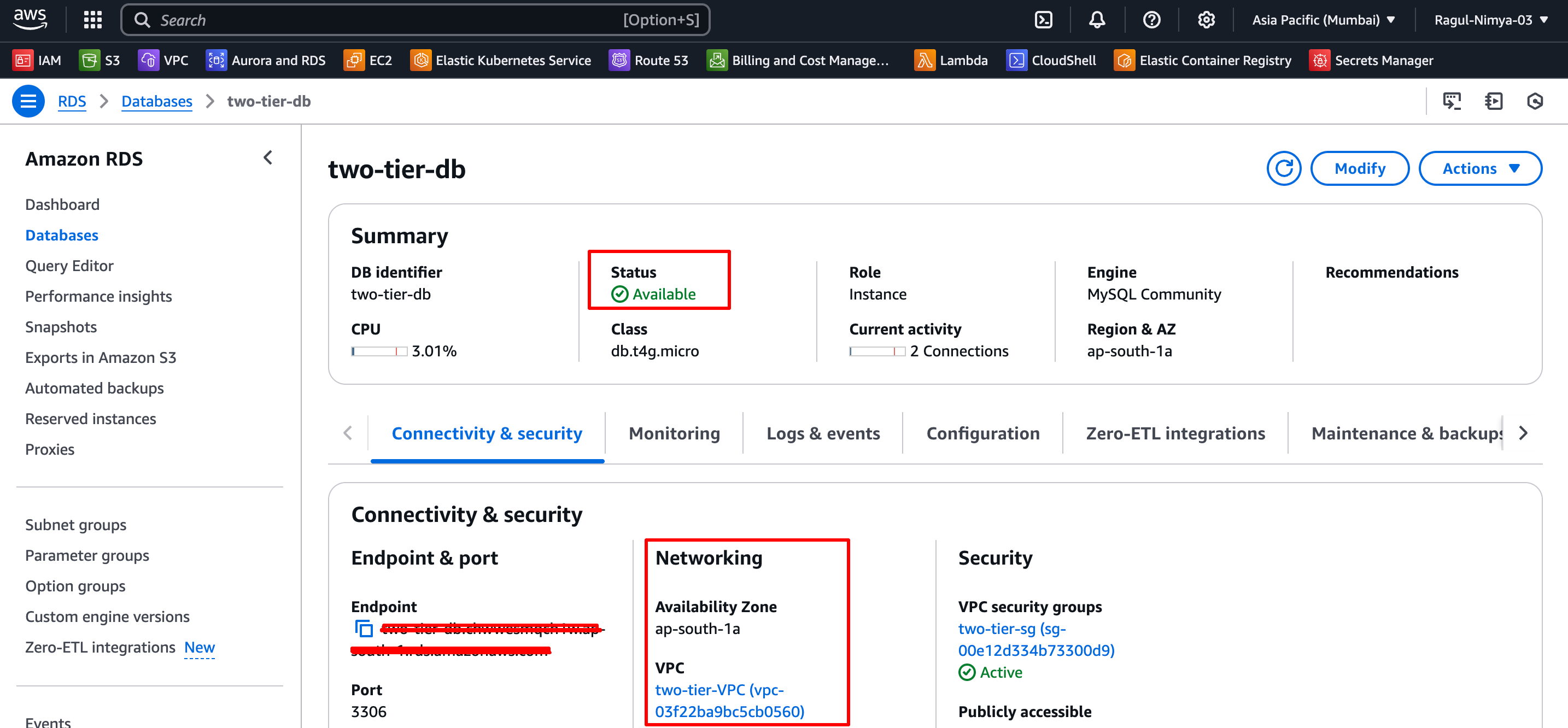1568x728 pixels.
Task: Open Secrets Manager shortcut
Action: tap(1371, 60)
